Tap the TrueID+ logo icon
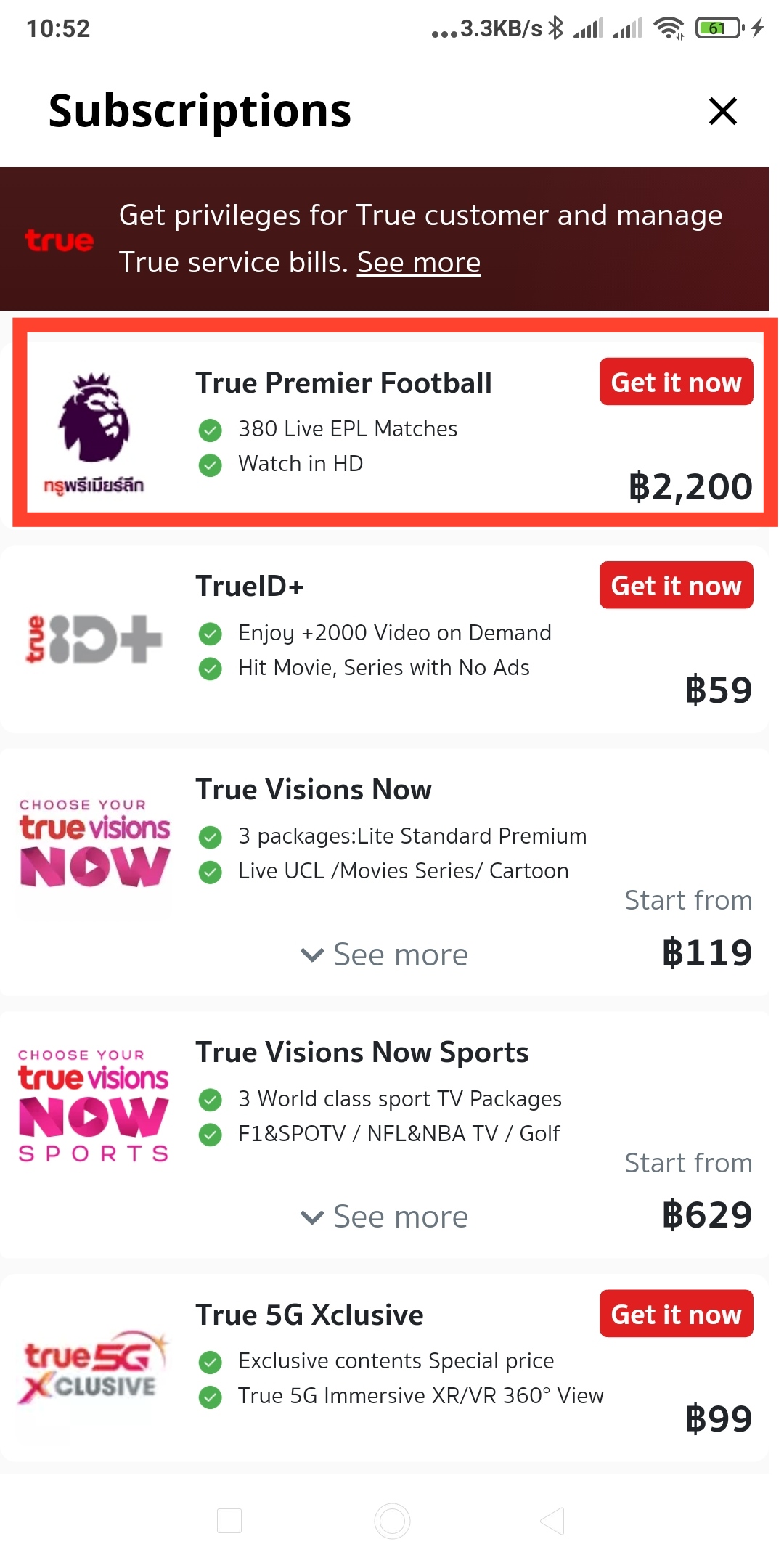 pos(94,639)
